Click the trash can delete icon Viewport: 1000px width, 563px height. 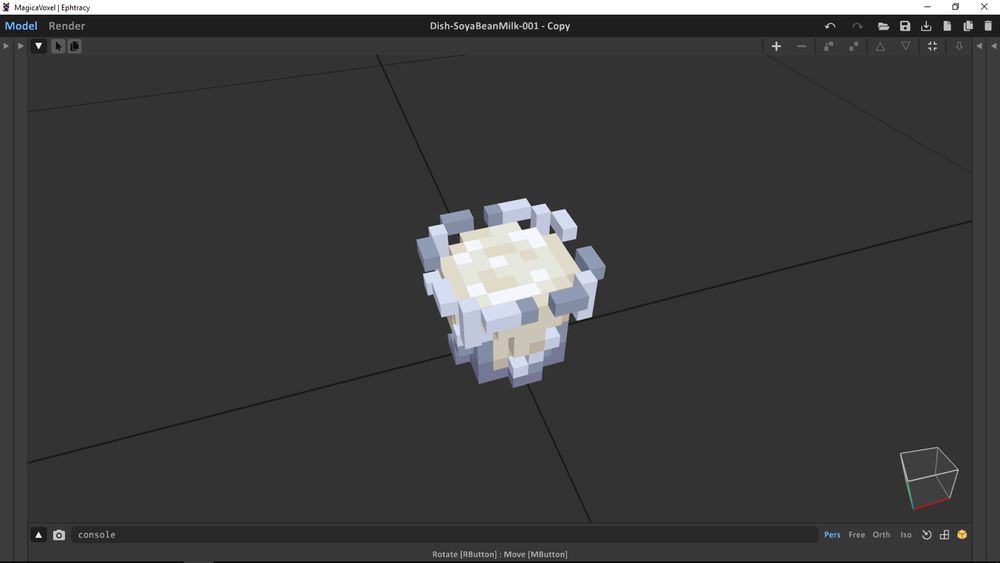(988, 26)
